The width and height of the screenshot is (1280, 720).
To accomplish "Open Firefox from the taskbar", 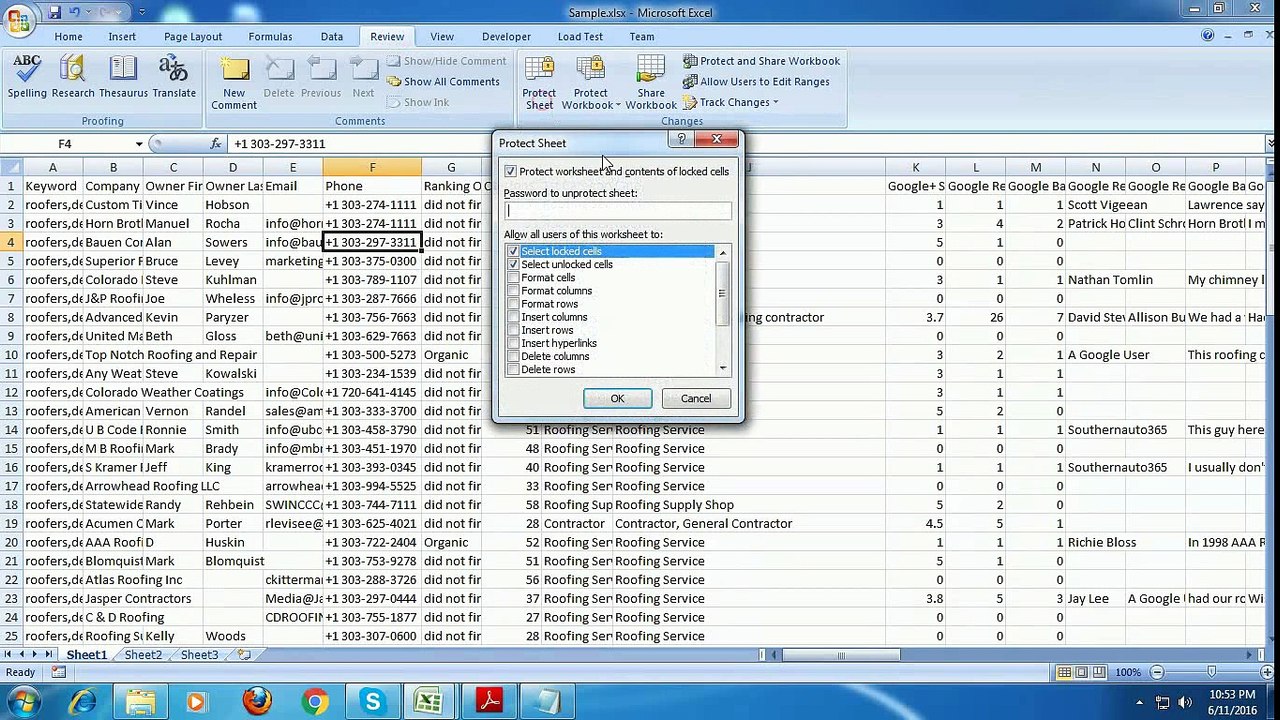I will (x=257, y=702).
